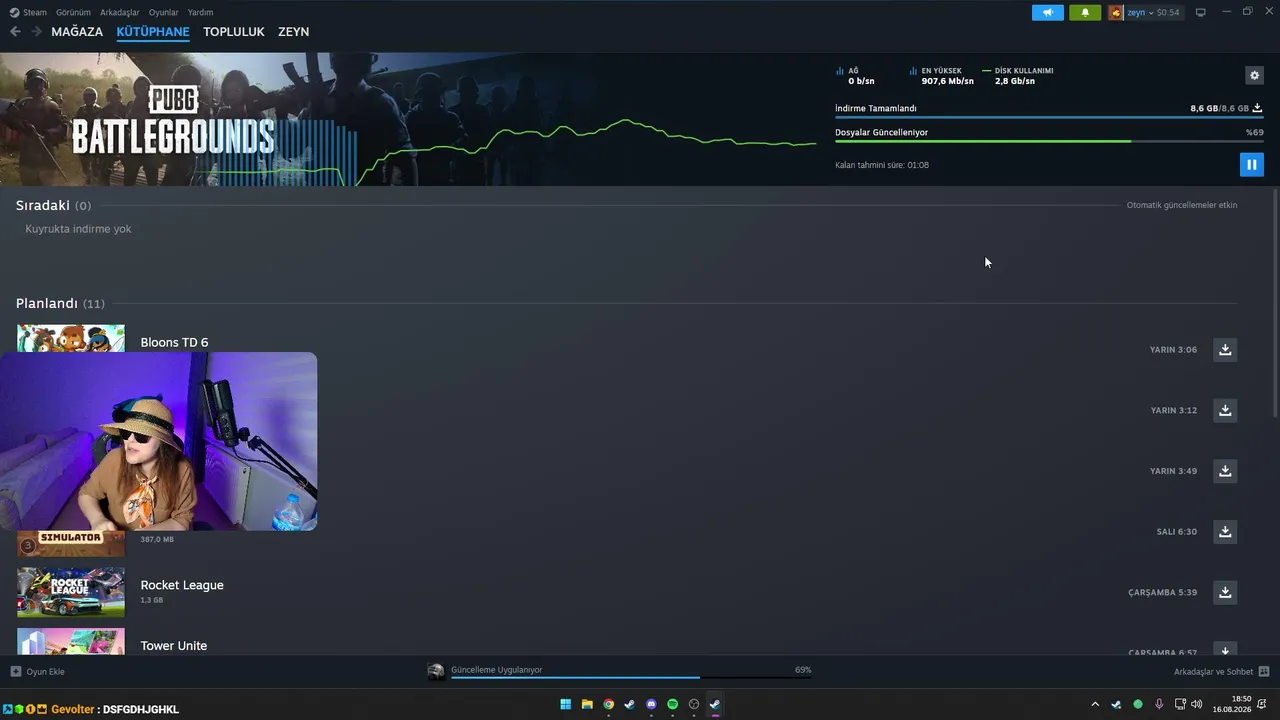The image size is (1280, 720).
Task: Open Windows Start menu
Action: click(566, 704)
